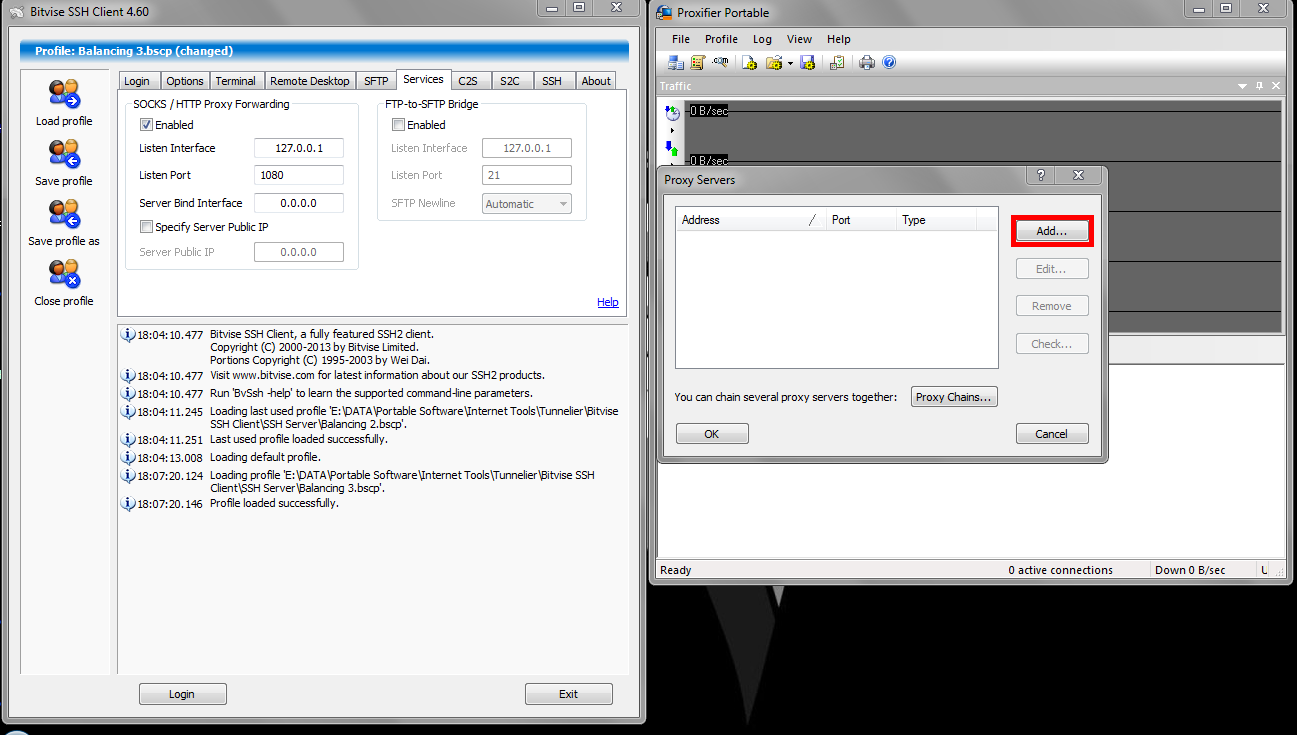Click Proxy Chains in the Proxy Servers dialog
Viewport: 1297px width, 735px height.
(953, 396)
